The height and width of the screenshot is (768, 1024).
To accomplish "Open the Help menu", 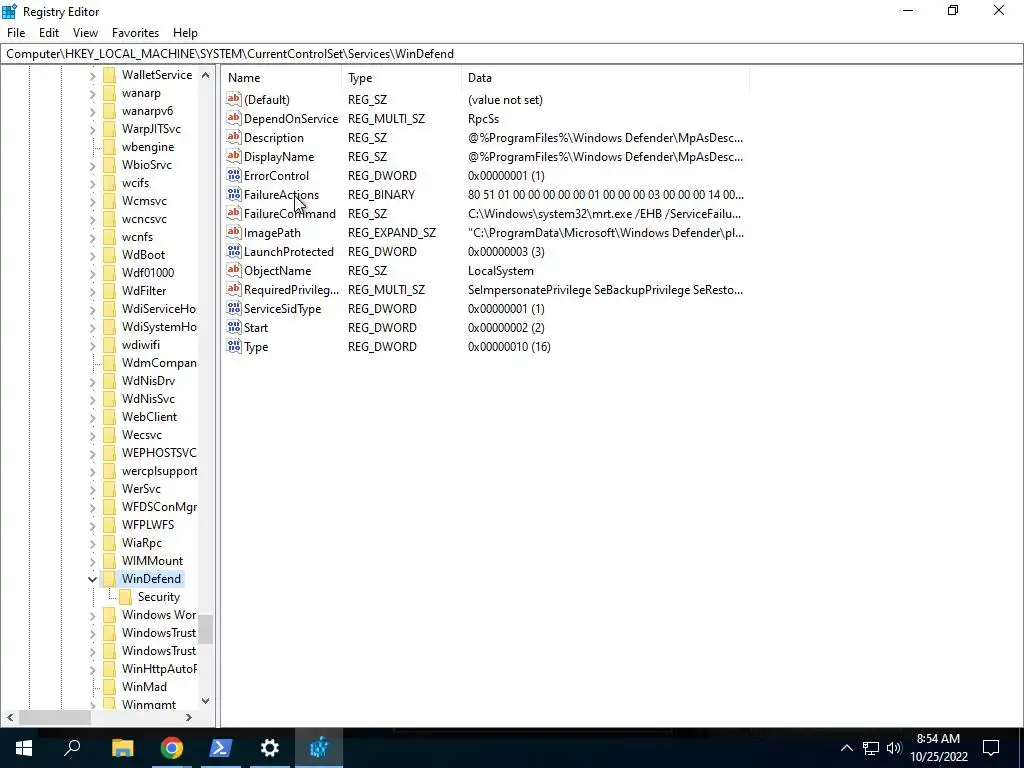I will (185, 33).
